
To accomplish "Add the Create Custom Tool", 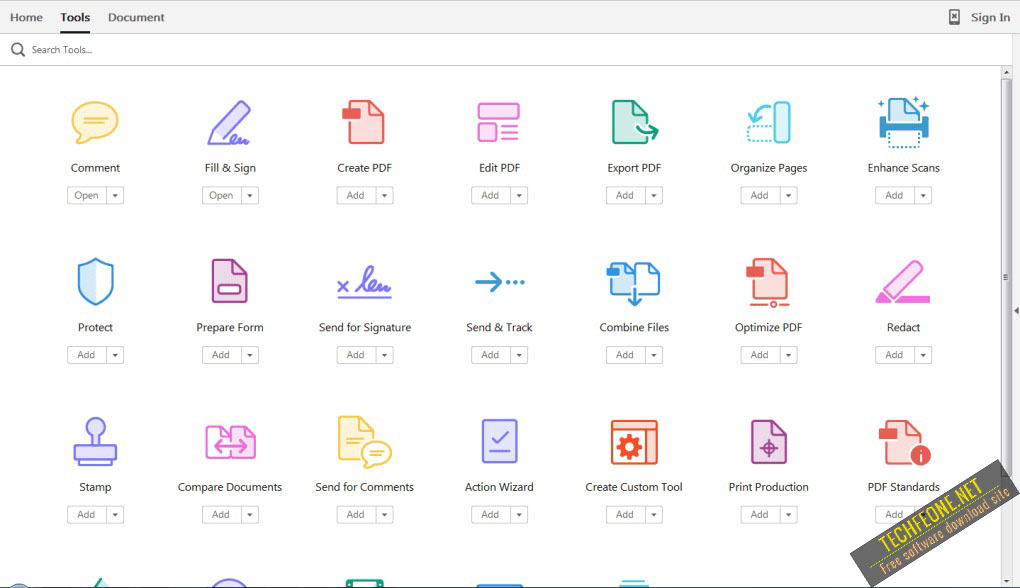I will [x=625, y=514].
